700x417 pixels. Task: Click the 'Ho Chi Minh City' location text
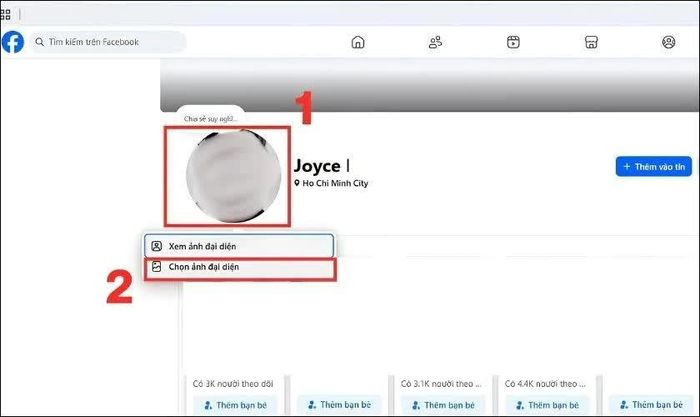pyautogui.click(x=335, y=183)
